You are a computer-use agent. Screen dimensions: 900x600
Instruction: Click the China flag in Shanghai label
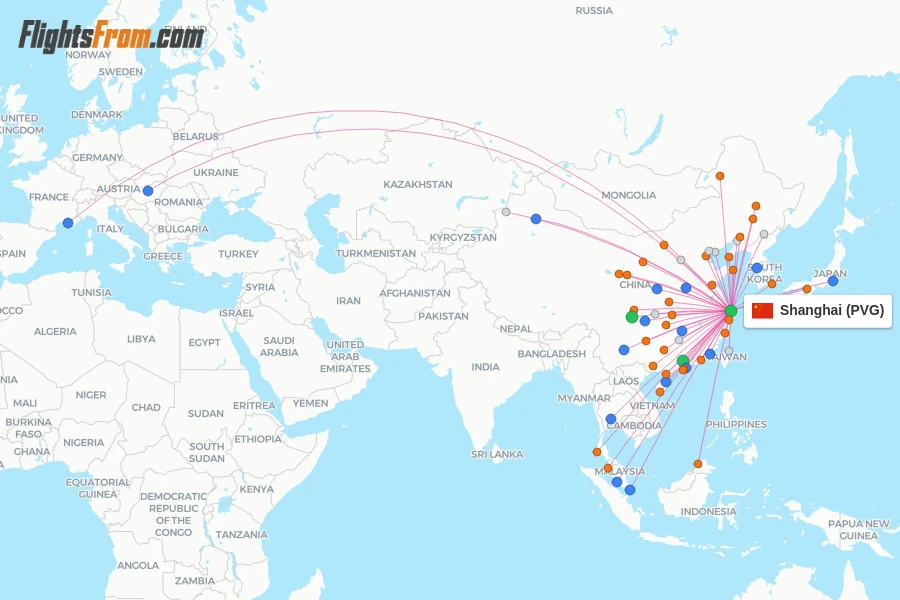pyautogui.click(x=762, y=311)
